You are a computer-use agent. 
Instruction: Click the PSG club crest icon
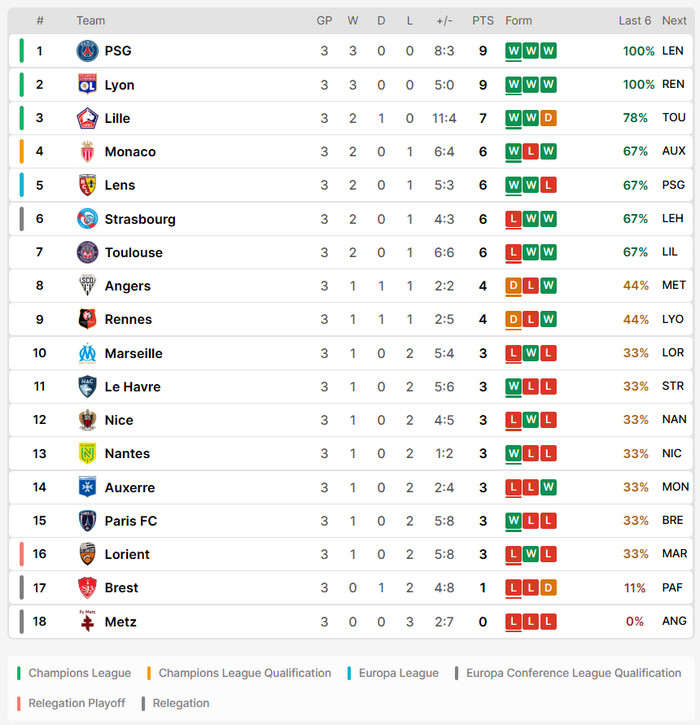tap(88, 51)
